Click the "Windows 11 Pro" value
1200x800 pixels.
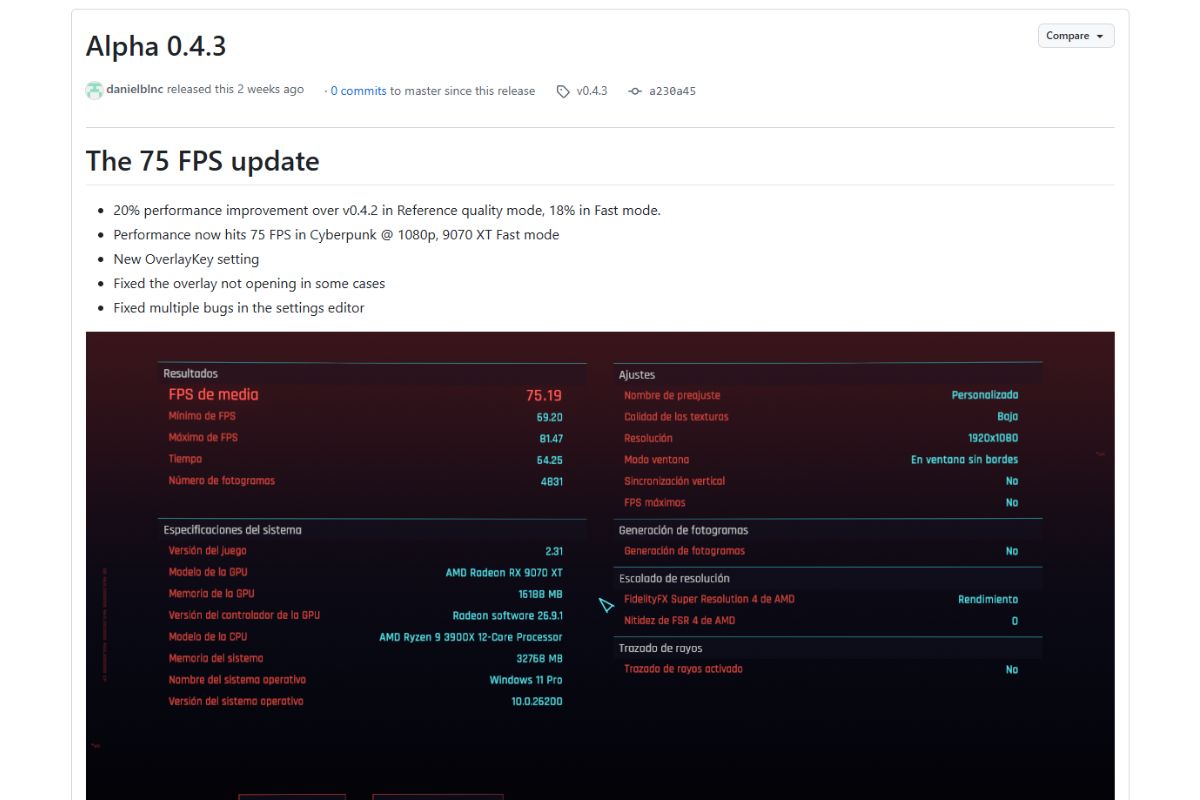pos(526,680)
